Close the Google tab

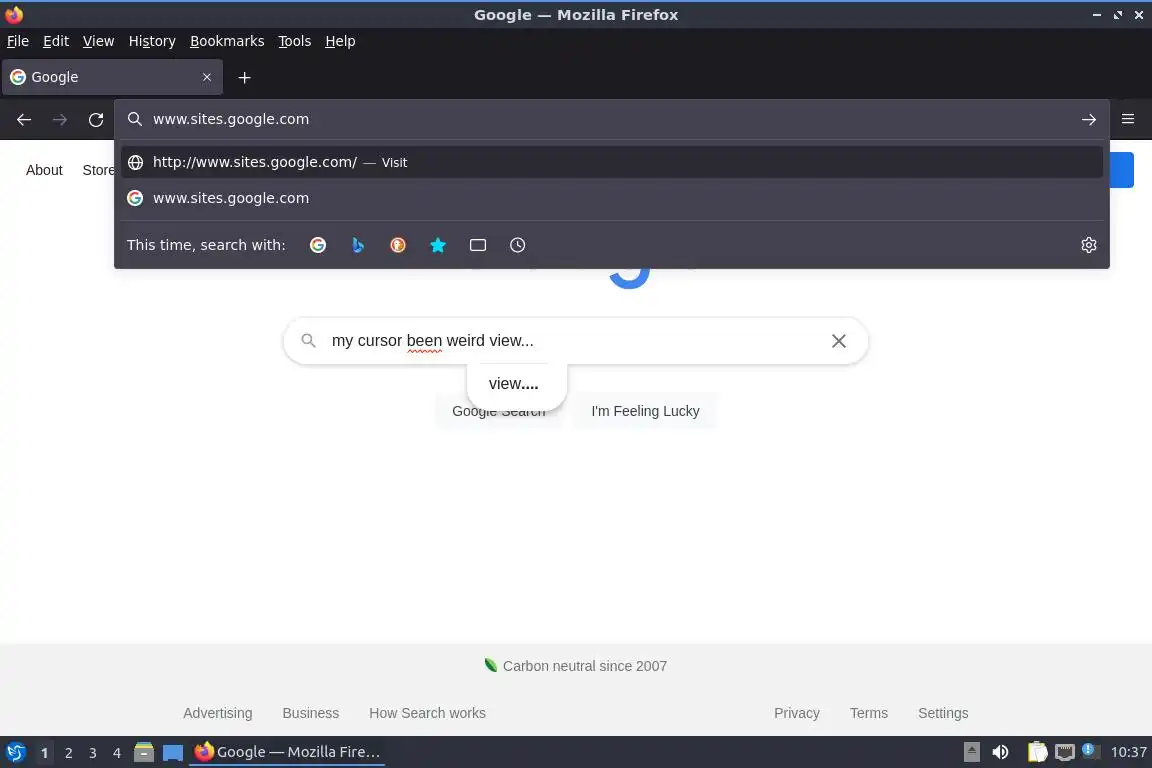click(x=207, y=77)
